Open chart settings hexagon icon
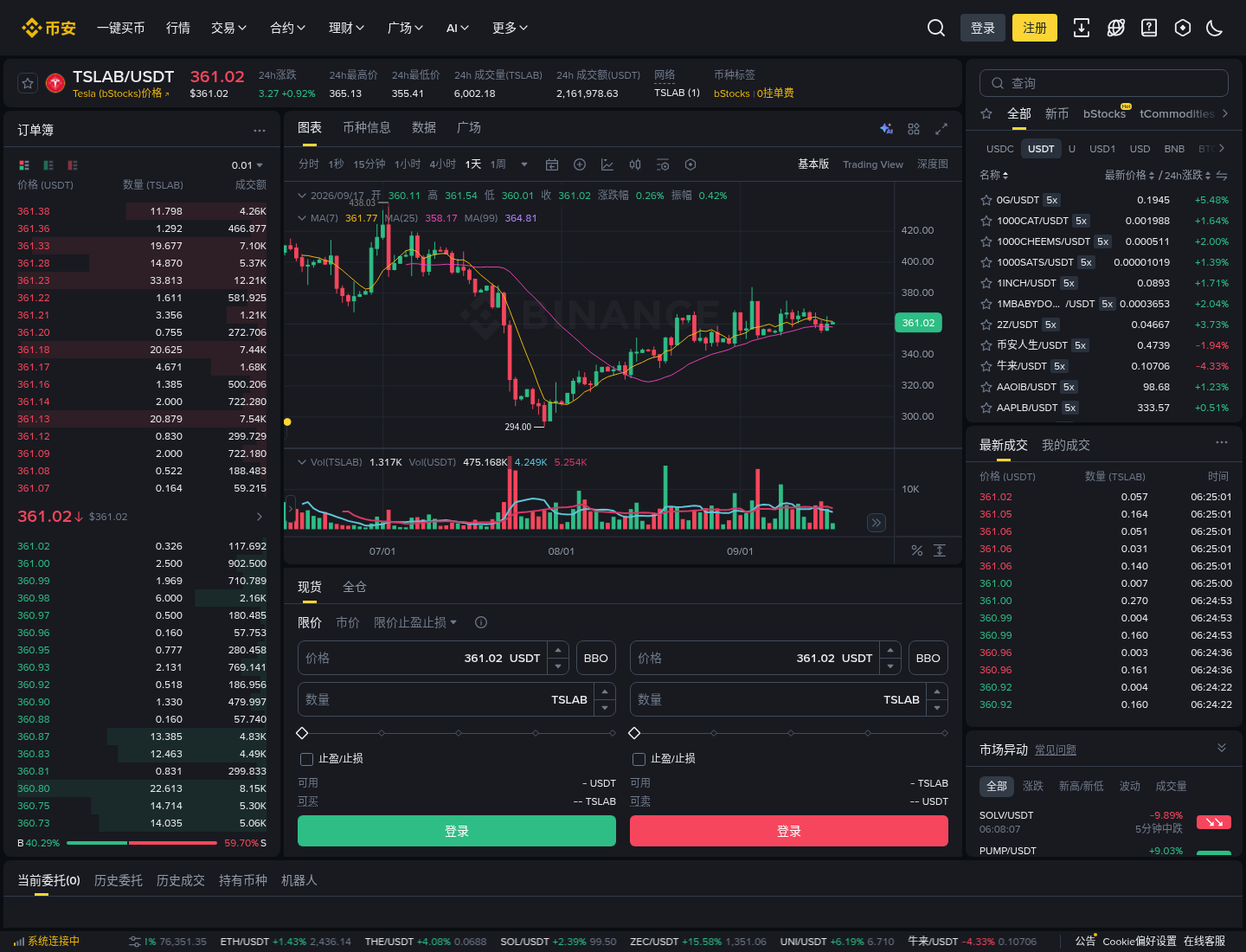The height and width of the screenshot is (952, 1246). pyautogui.click(x=690, y=164)
